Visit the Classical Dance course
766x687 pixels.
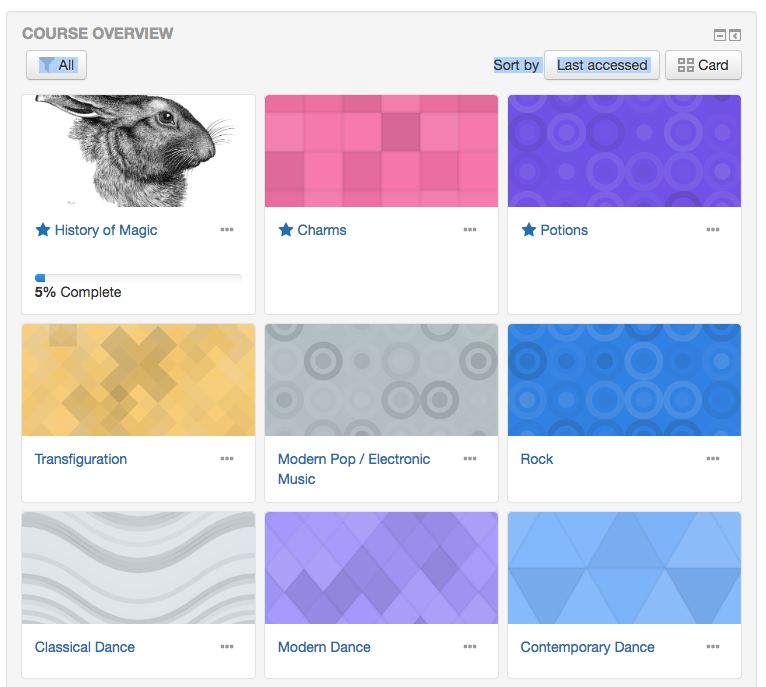point(85,647)
